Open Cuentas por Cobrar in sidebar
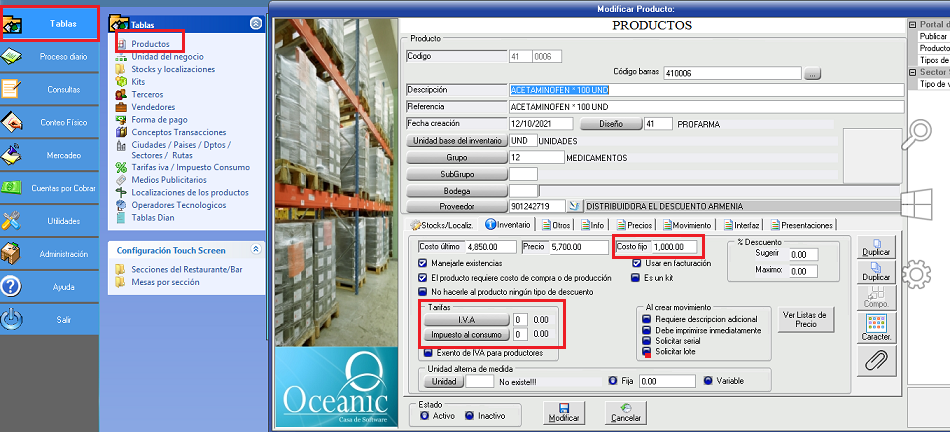Viewport: 950px width, 432px height. coord(50,187)
